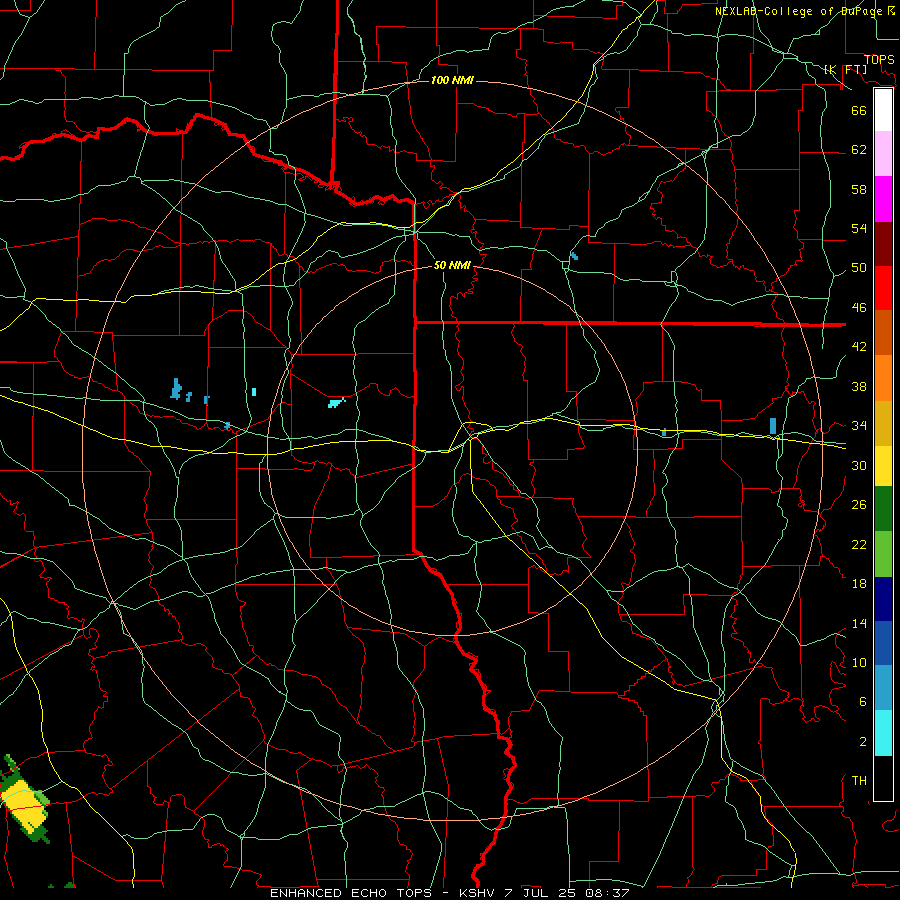Click the large yellow echo in the southwest corner
This screenshot has width=900, height=900.
pos(24,805)
